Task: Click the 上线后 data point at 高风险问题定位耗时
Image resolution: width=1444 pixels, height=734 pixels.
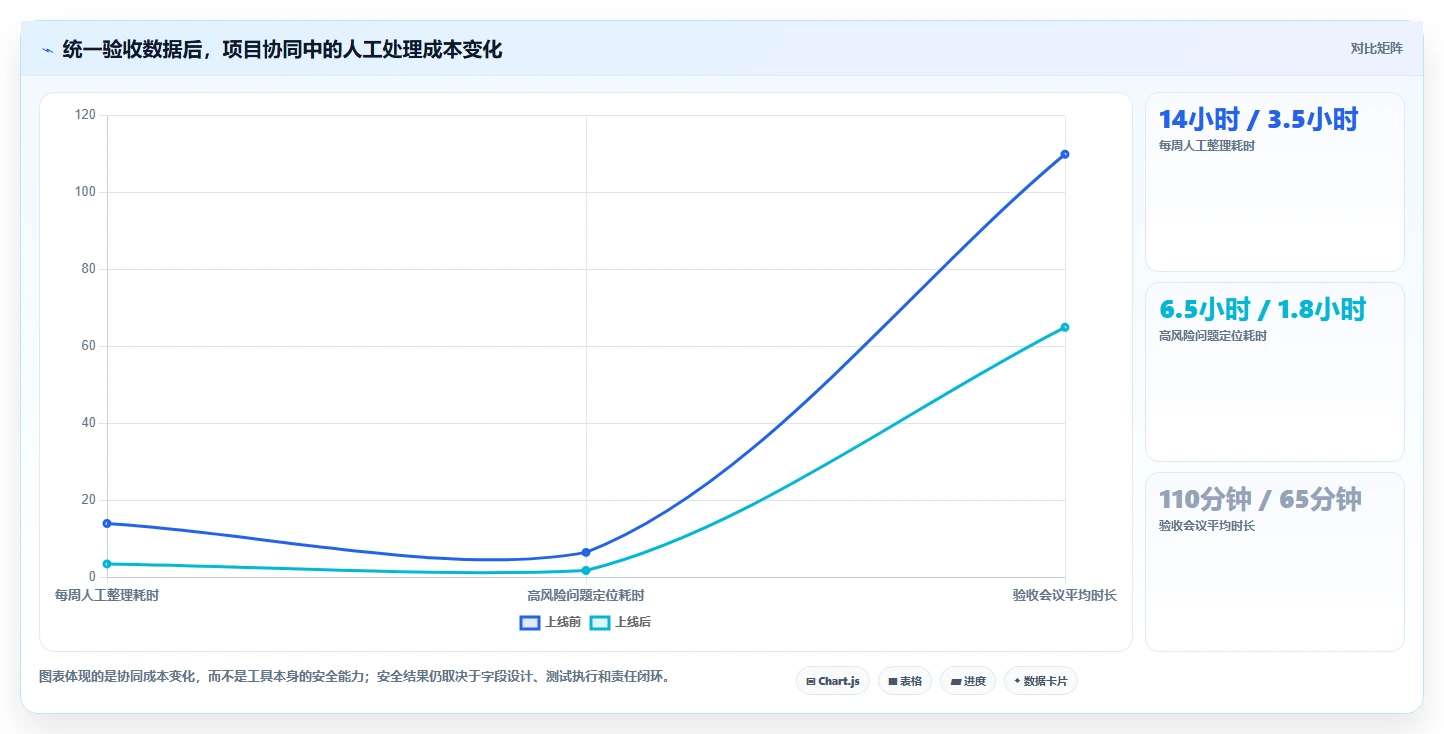Action: [586, 570]
